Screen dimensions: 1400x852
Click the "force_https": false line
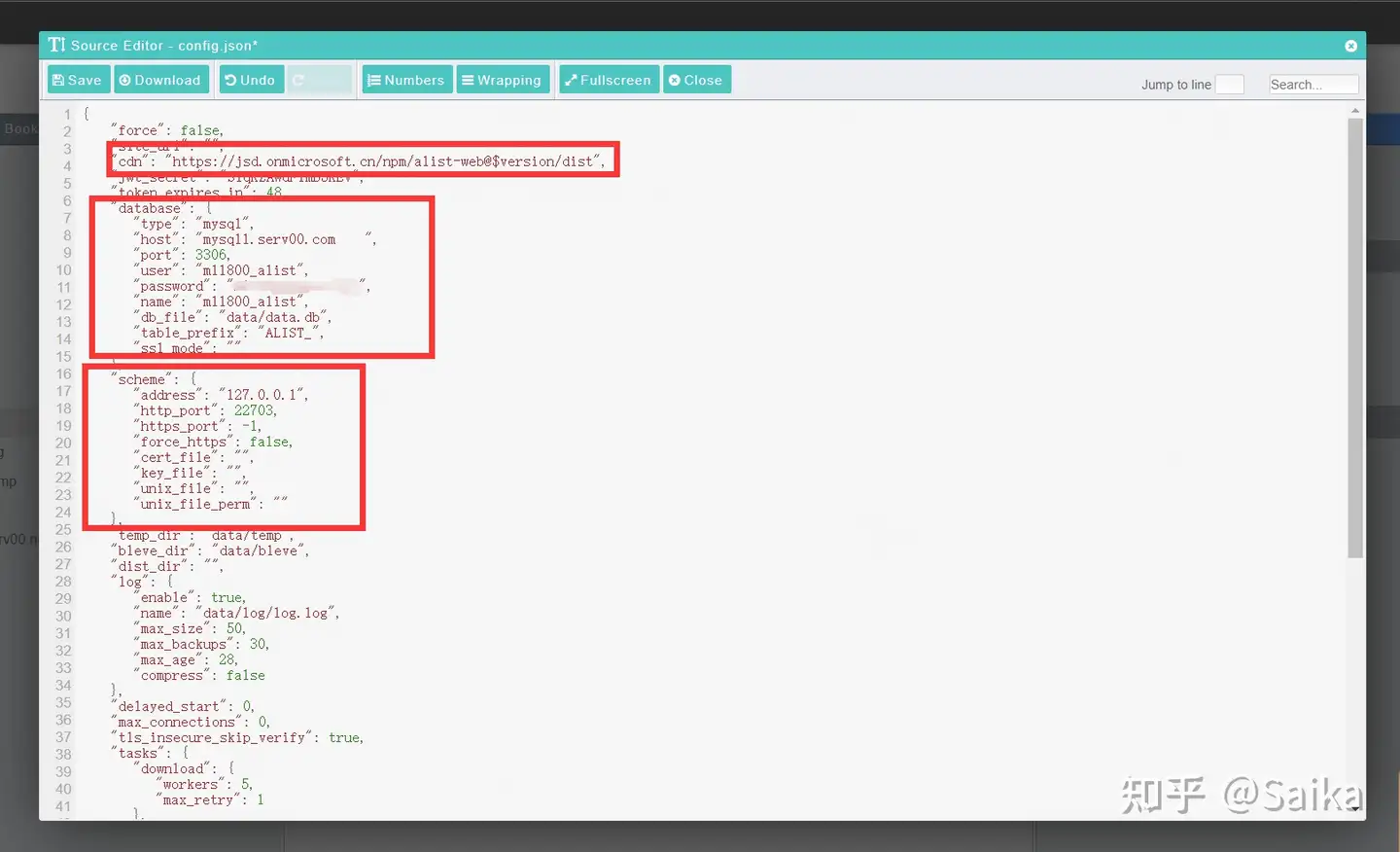click(213, 442)
